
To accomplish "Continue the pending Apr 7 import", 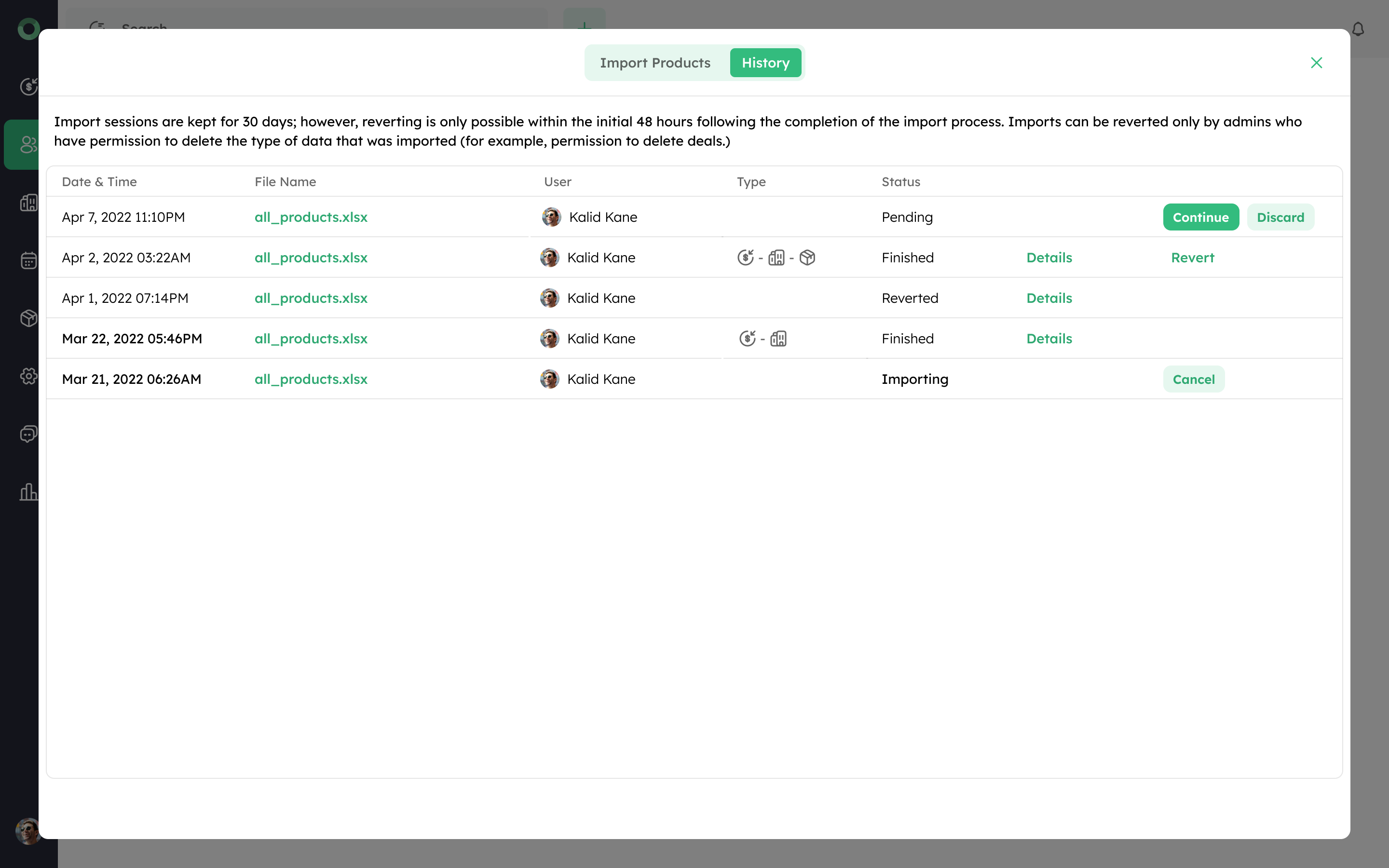I will [1201, 217].
